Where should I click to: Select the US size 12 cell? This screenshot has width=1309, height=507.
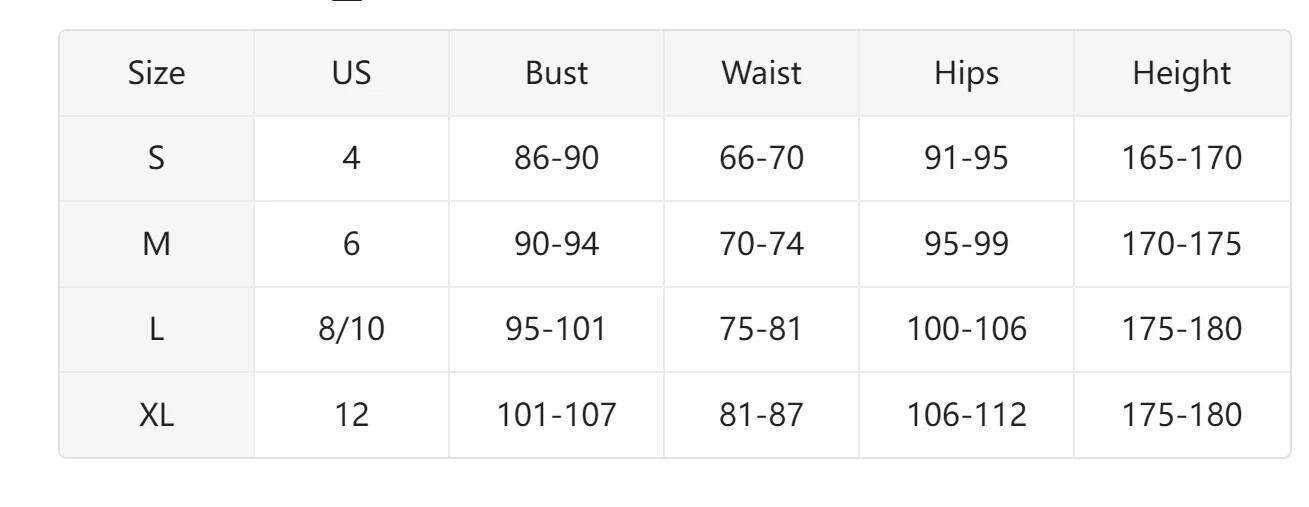click(x=351, y=415)
